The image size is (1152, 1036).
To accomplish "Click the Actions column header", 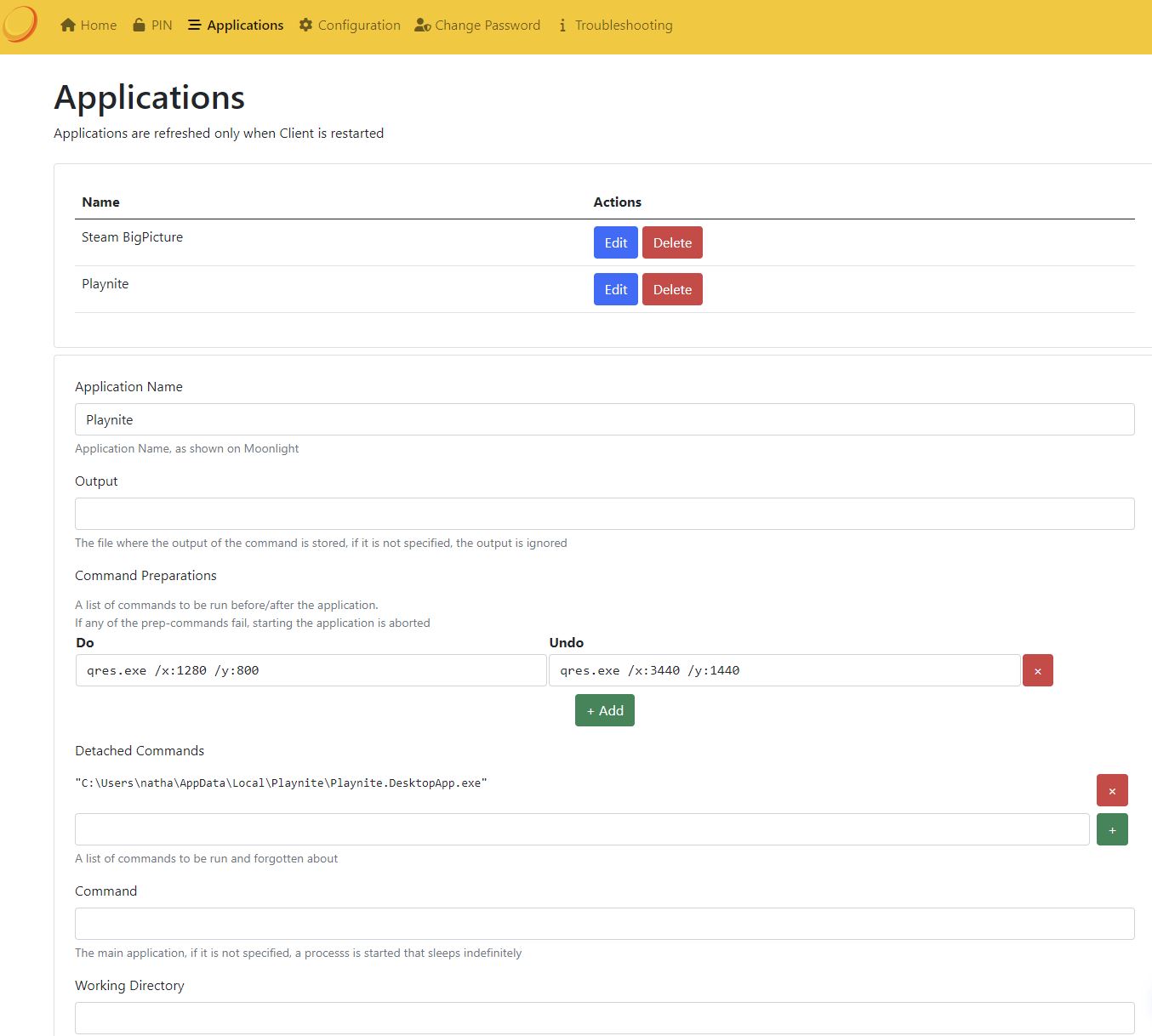I will 618,202.
